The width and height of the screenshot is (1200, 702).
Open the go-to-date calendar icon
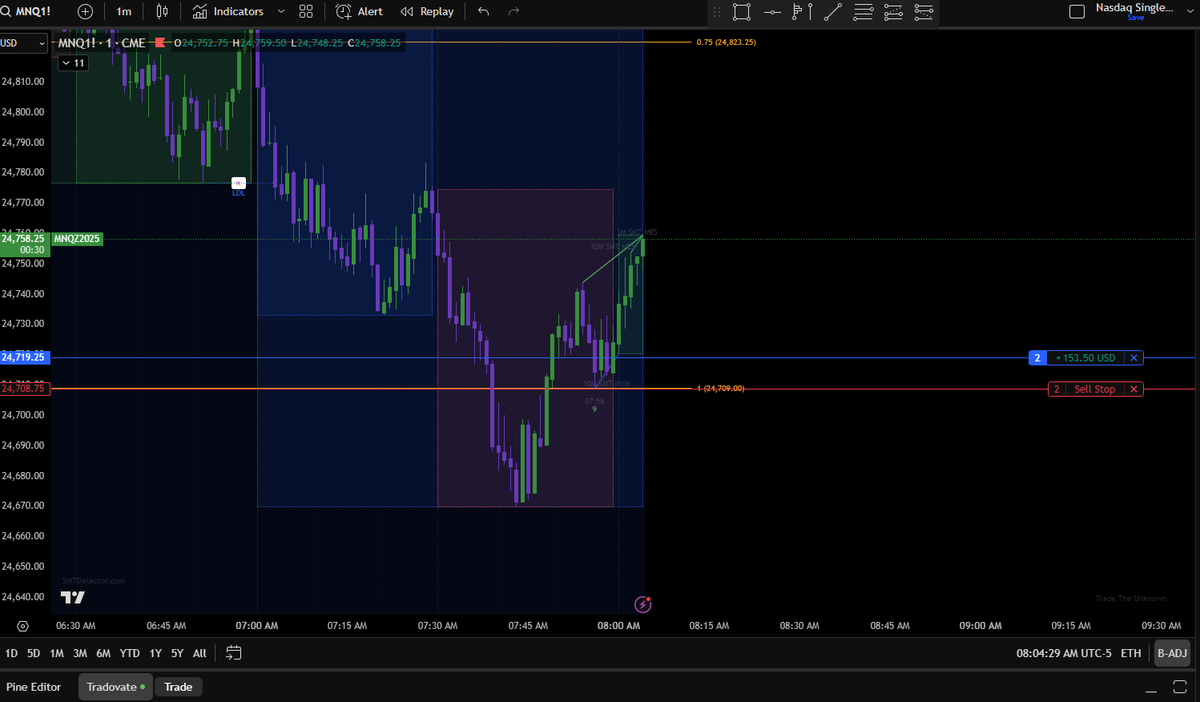tap(233, 653)
